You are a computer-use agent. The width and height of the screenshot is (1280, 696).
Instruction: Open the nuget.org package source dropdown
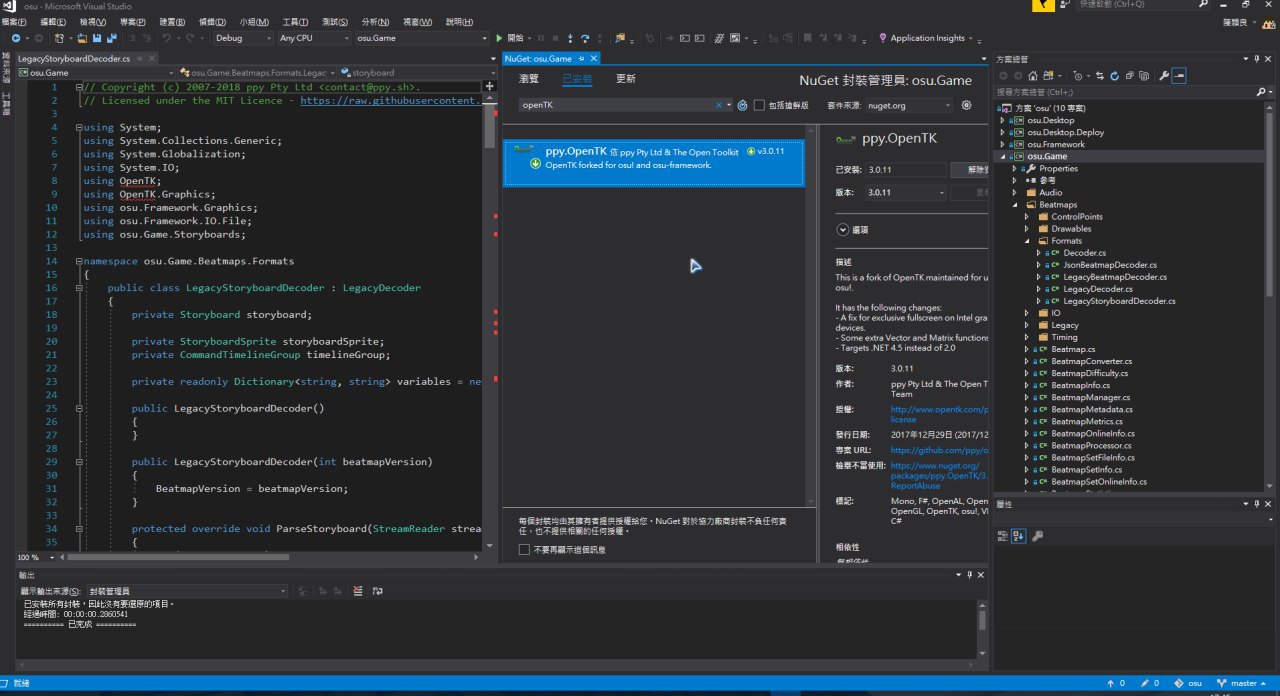coord(910,105)
